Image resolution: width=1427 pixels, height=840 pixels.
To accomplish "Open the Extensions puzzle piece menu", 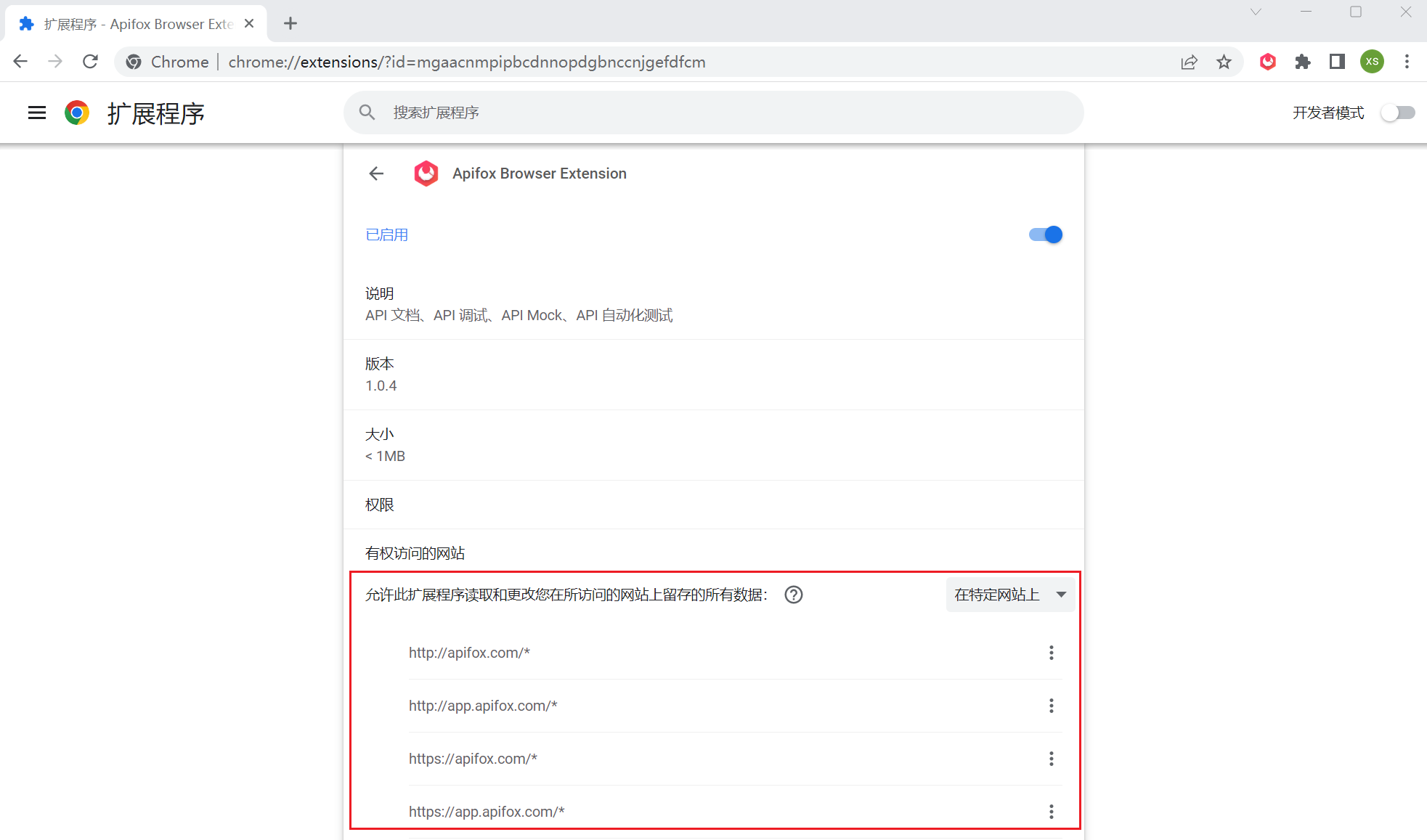I will pos(1303,62).
